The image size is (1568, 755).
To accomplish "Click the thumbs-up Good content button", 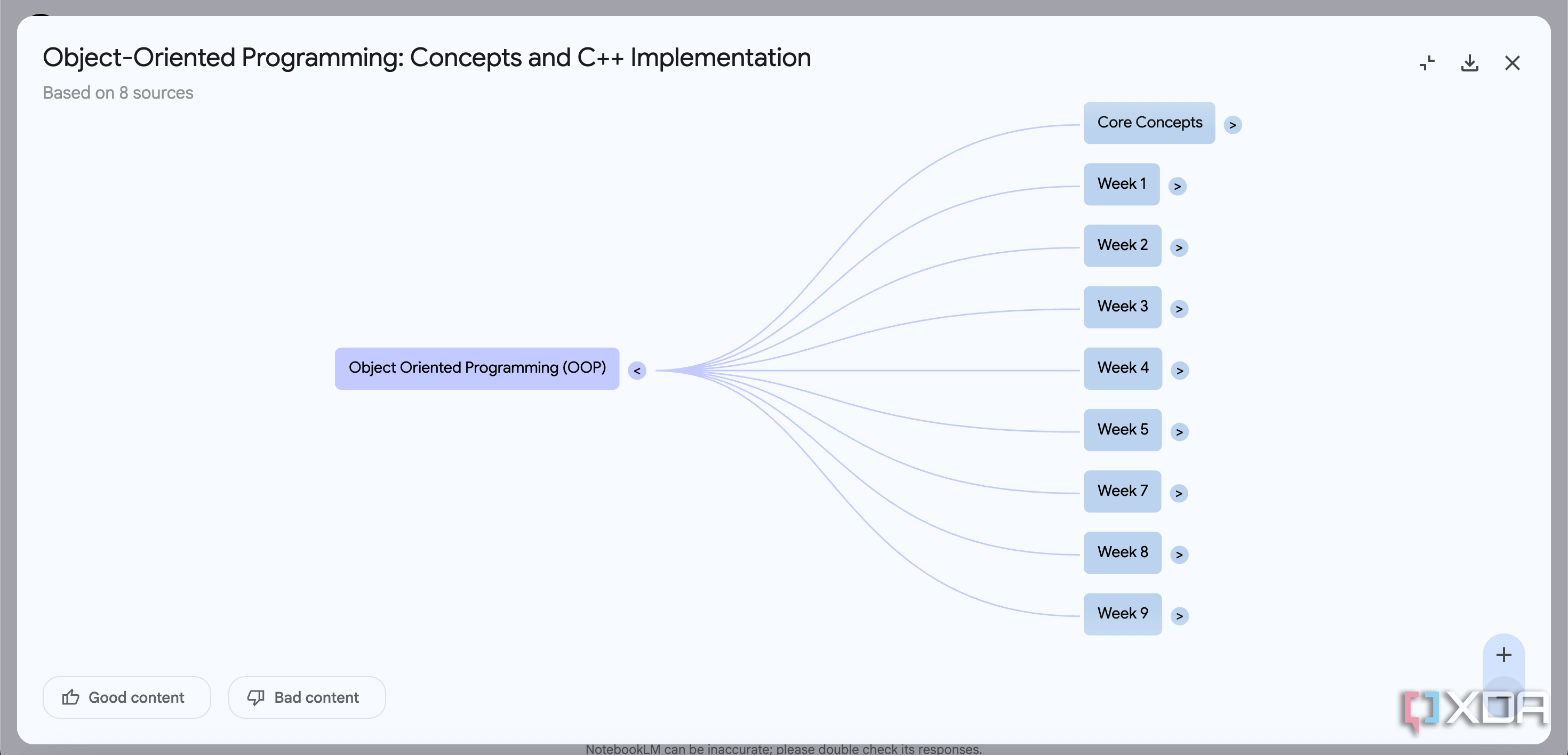I will pyautogui.click(x=126, y=697).
